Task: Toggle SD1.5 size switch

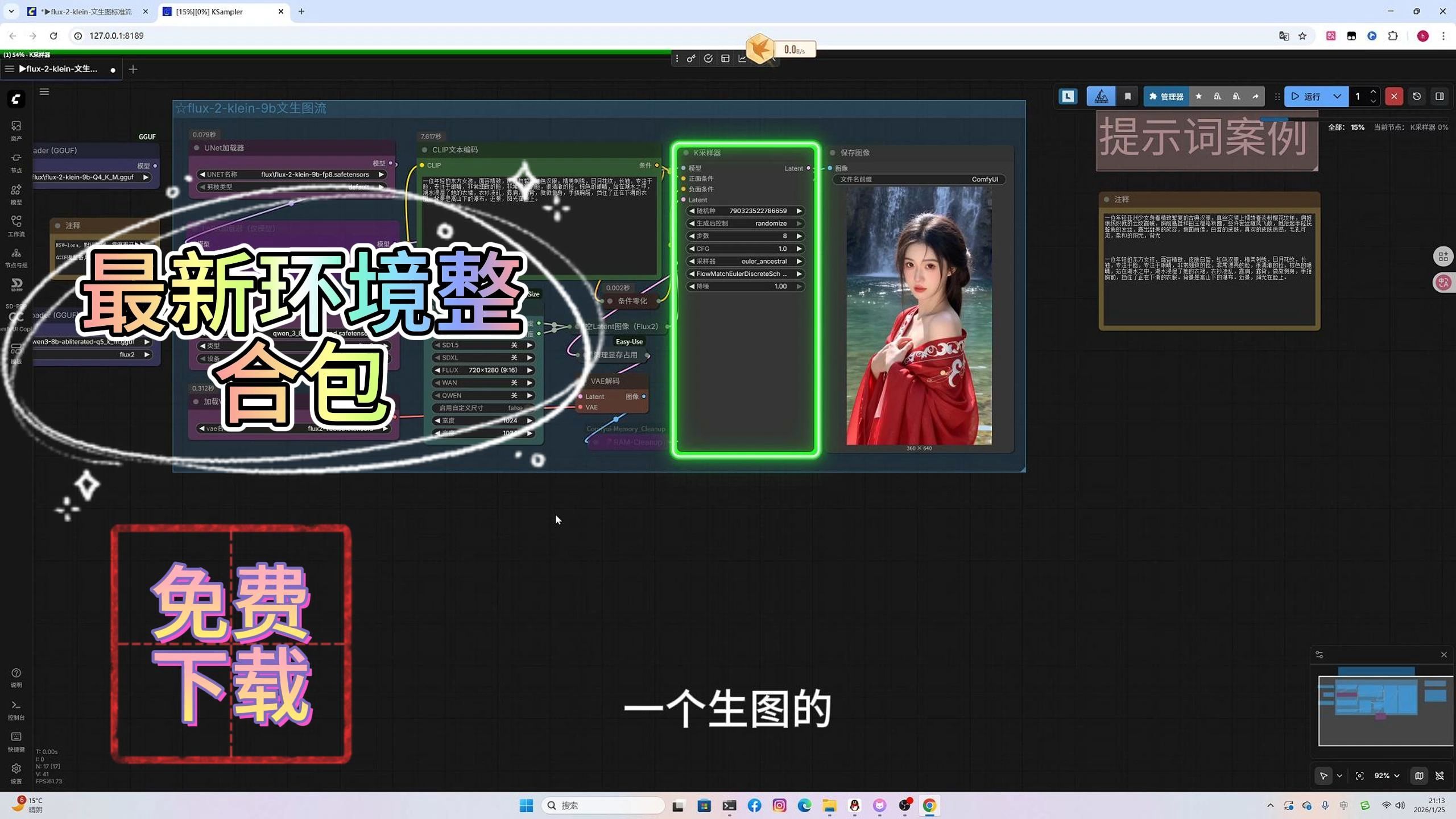Action: coord(483,345)
